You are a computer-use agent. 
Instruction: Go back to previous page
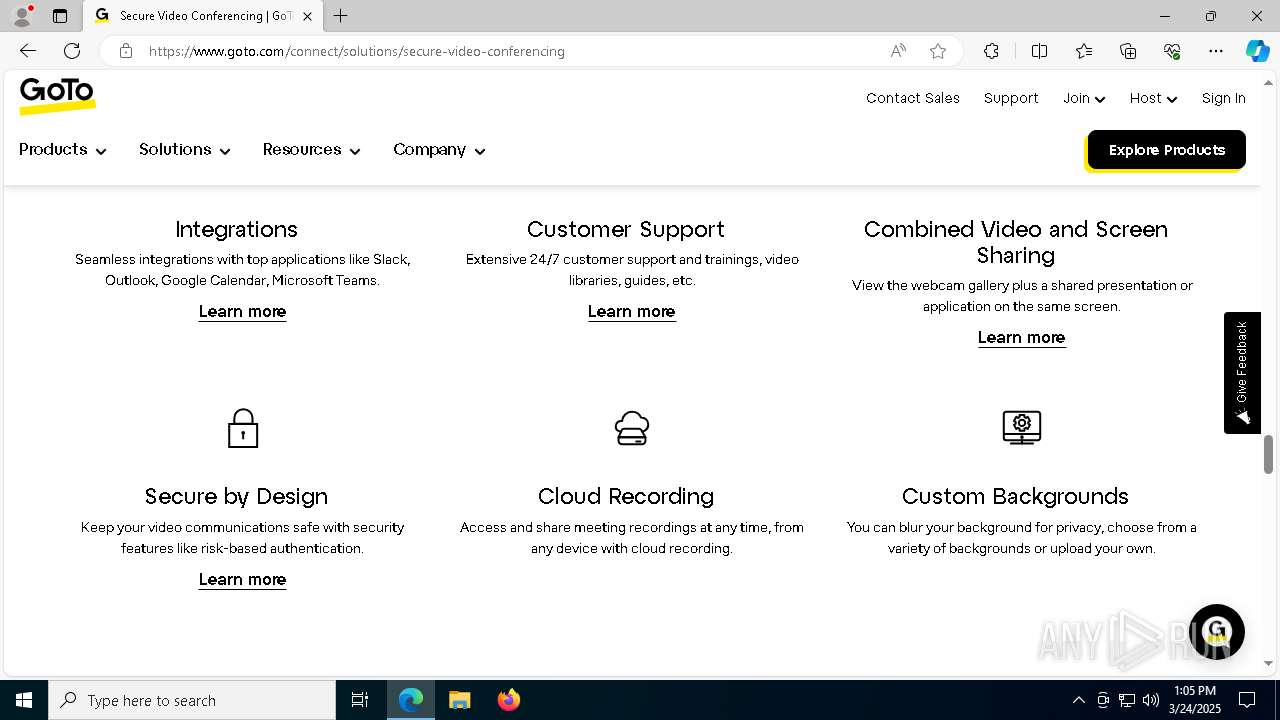tap(28, 51)
